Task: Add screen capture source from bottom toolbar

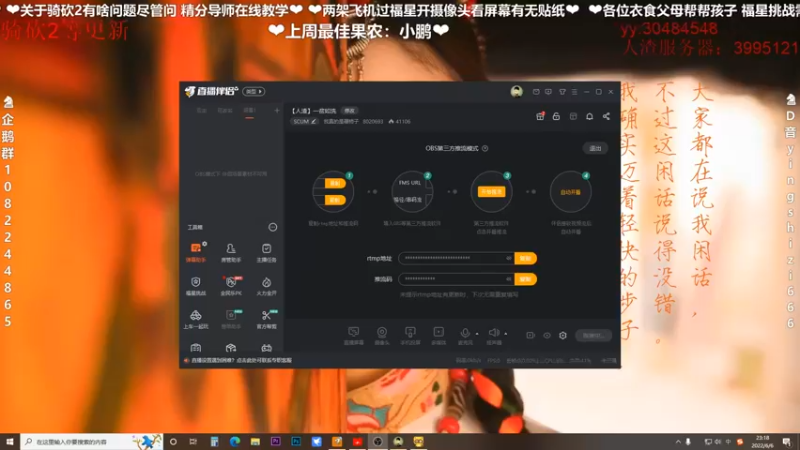Action: tap(354, 336)
